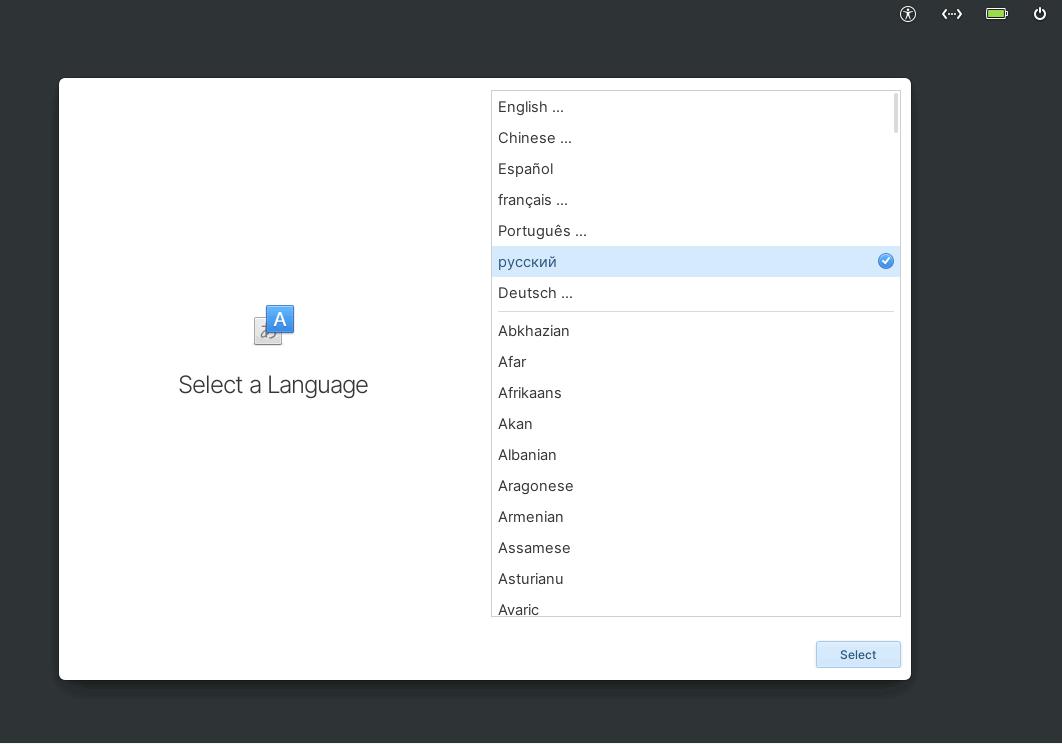The image size is (1062, 744).
Task: Open the accessibility menu icon
Action: point(908,14)
